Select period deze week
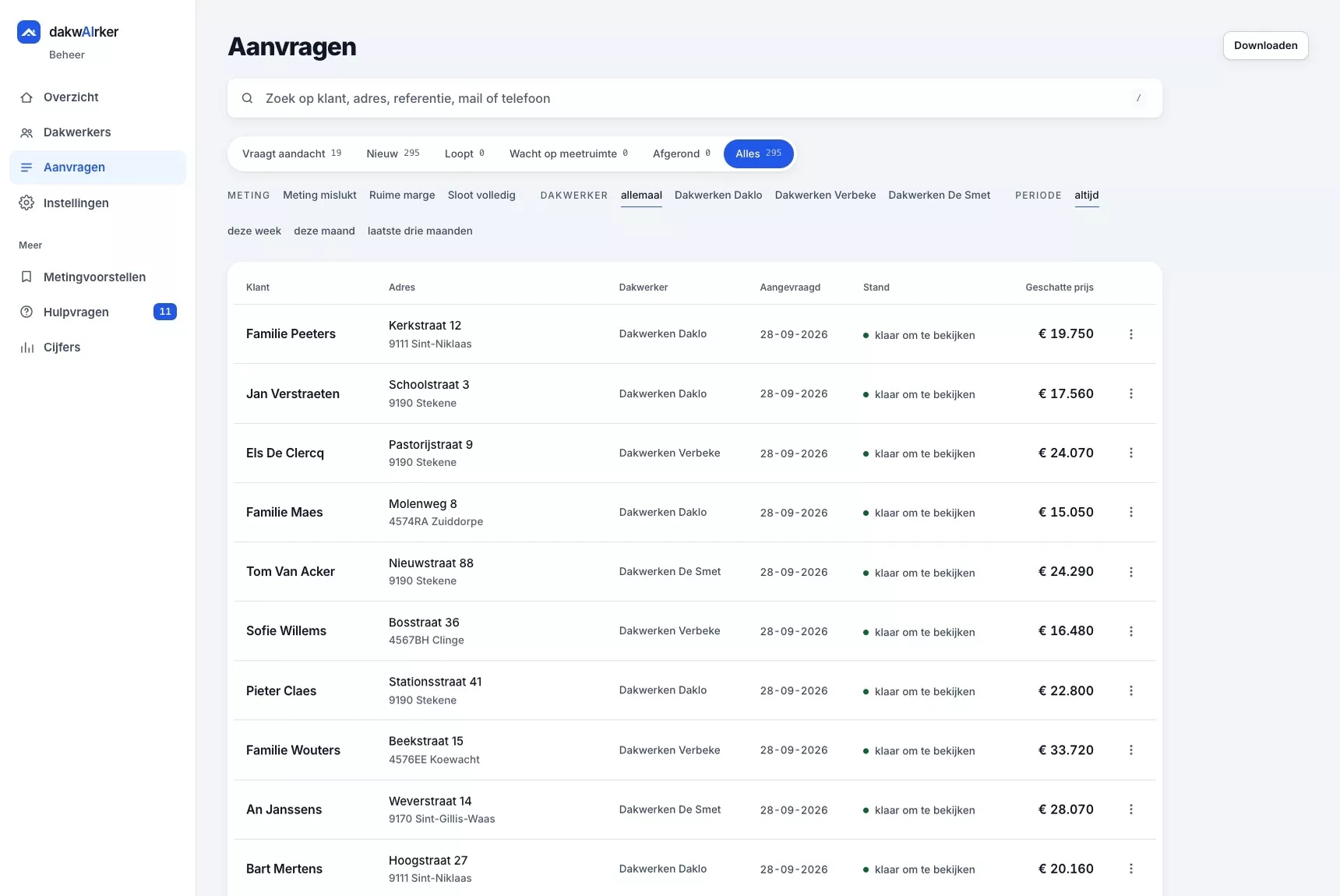The height and width of the screenshot is (896, 1340). 254,231
